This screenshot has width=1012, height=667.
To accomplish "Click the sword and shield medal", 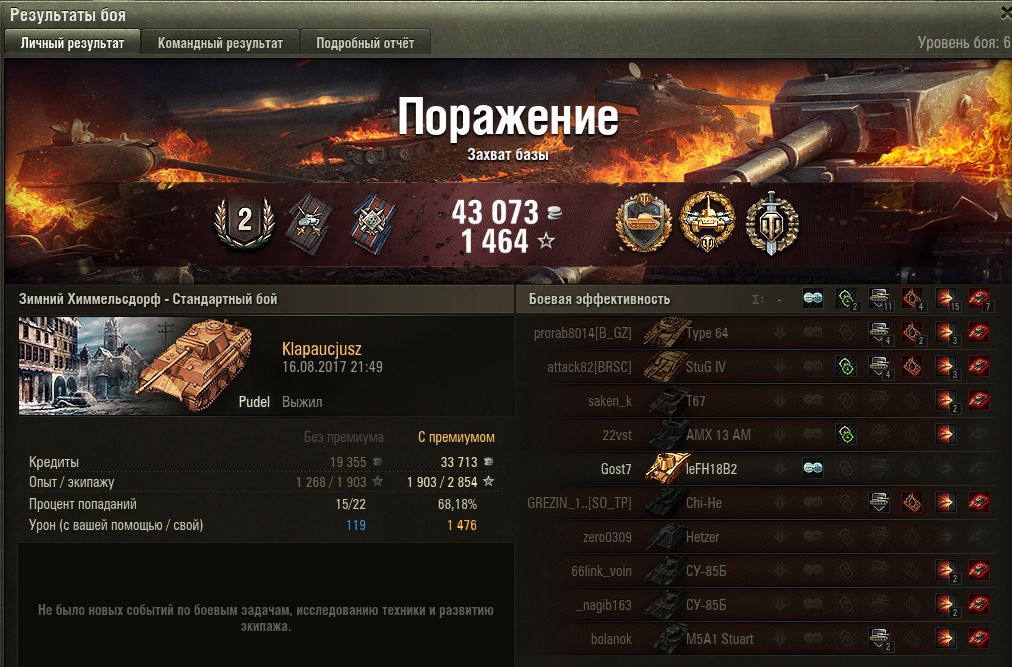I will click(772, 223).
